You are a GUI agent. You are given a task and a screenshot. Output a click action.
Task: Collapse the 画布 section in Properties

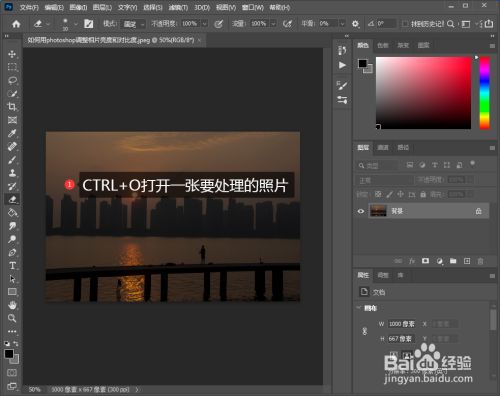coord(359,308)
